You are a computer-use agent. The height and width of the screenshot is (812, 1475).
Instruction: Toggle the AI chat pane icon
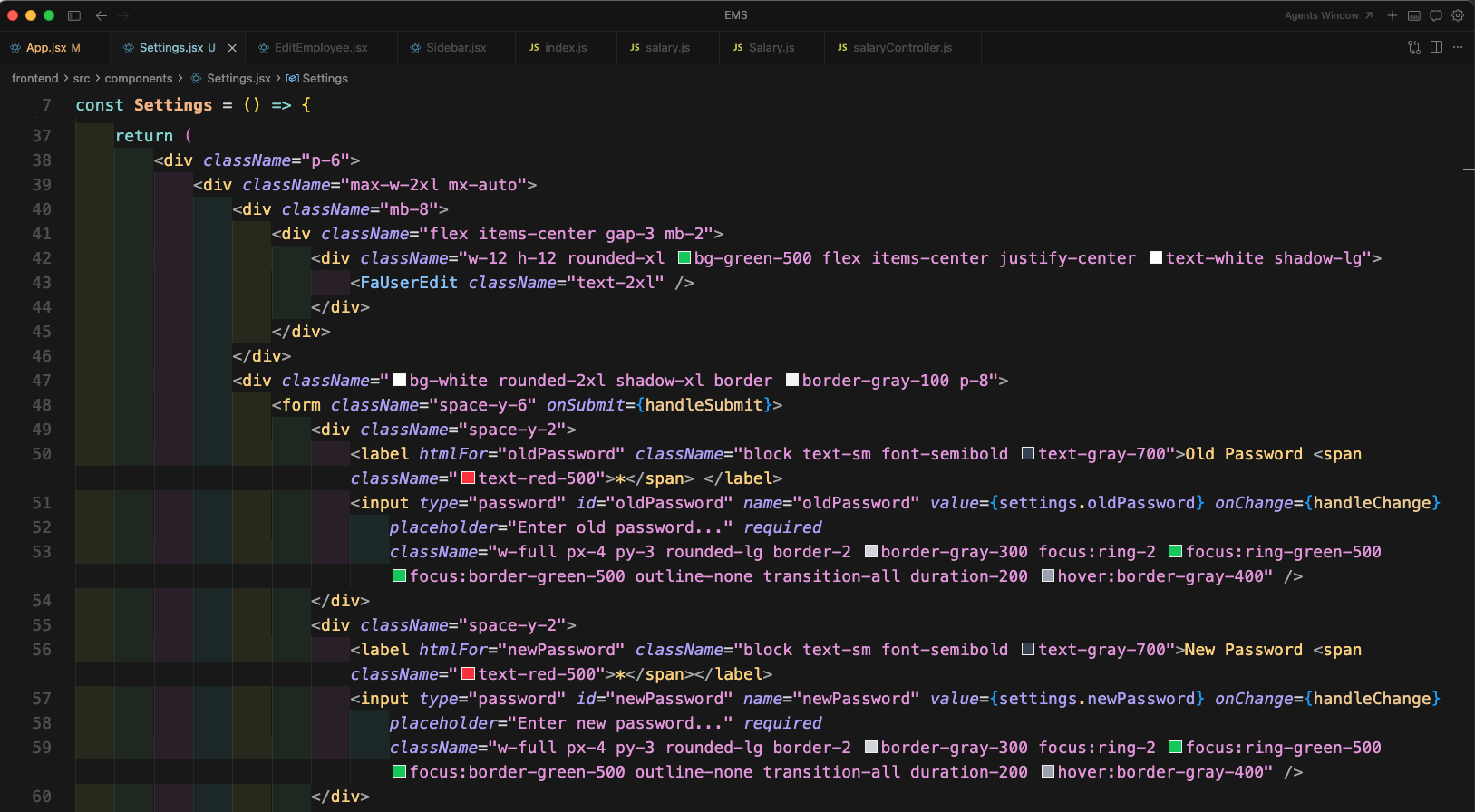click(1436, 15)
